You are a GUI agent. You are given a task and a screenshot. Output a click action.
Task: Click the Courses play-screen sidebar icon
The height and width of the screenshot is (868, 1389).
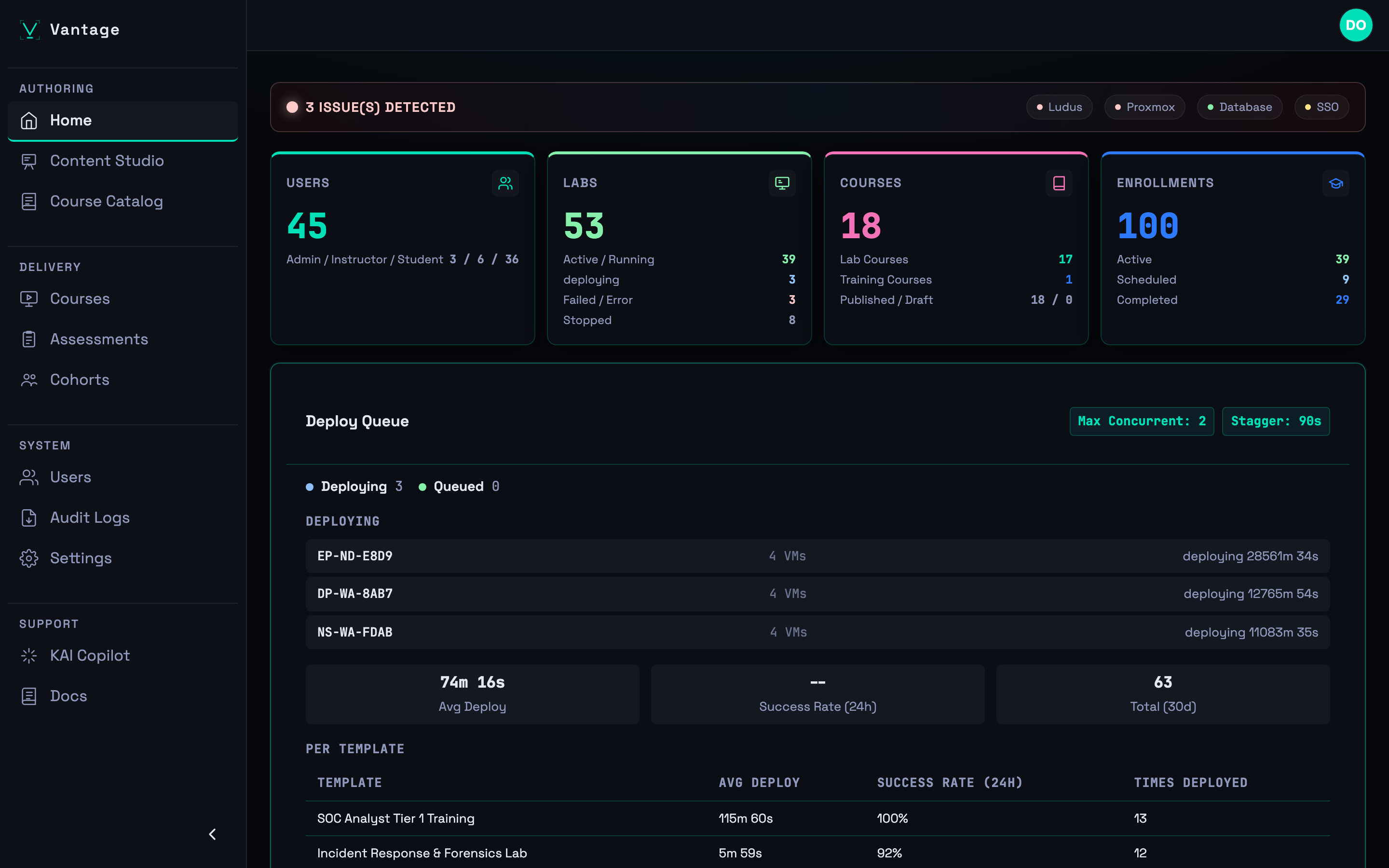click(29, 299)
